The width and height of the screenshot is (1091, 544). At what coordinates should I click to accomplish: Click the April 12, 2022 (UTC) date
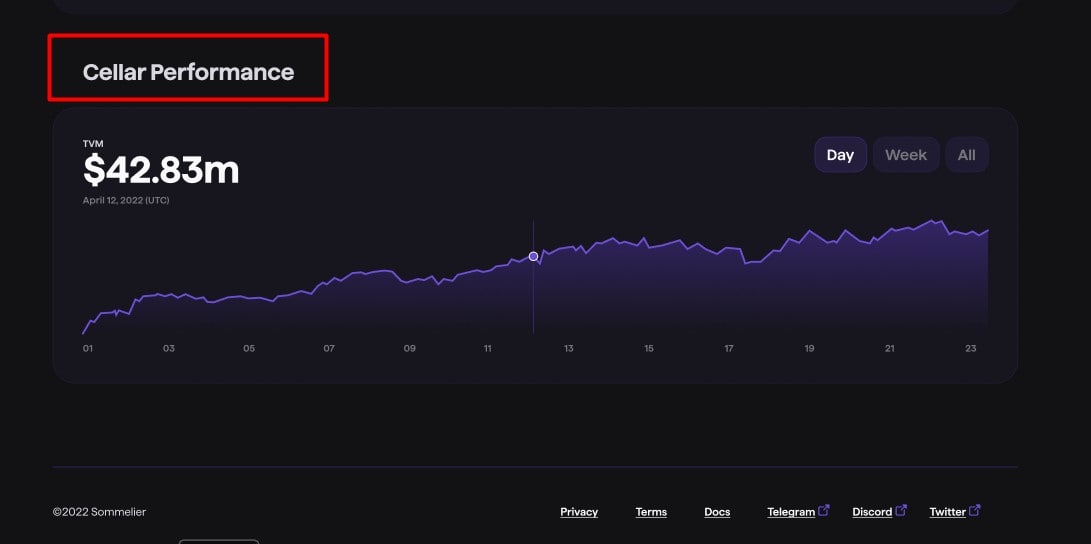(126, 200)
